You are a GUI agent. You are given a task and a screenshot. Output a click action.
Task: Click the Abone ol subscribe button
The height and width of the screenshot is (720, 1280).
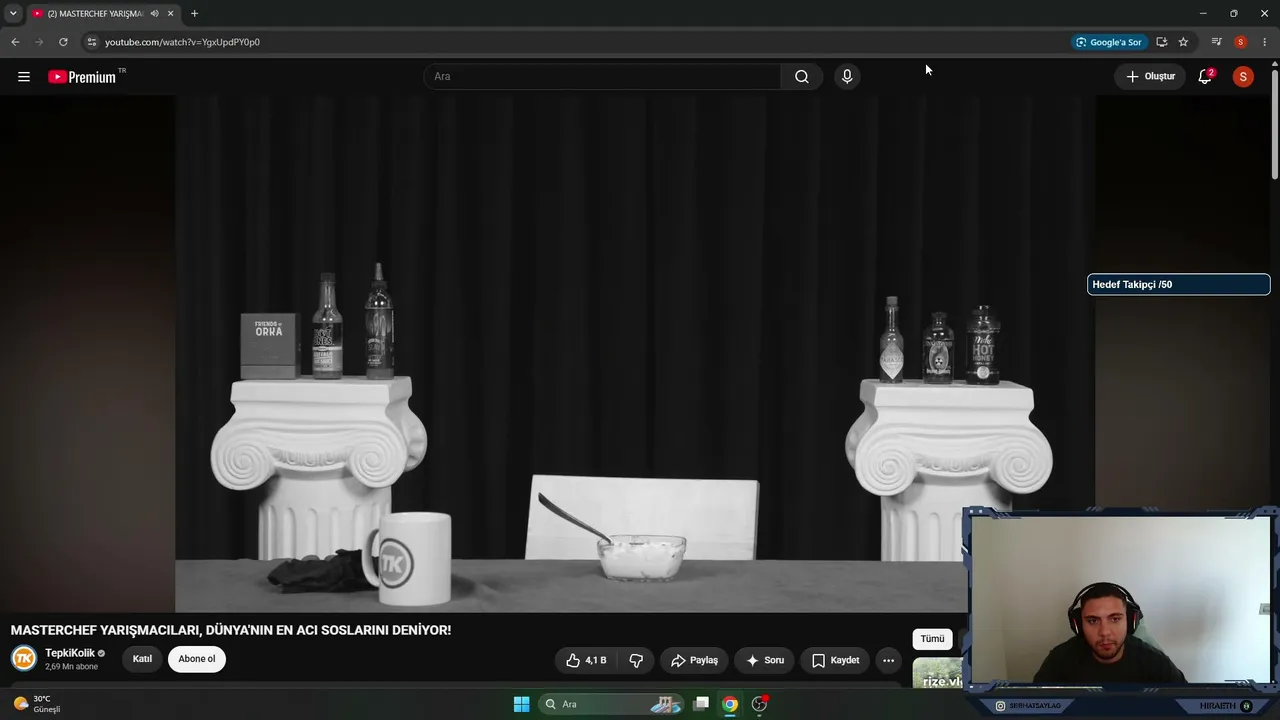point(197,659)
